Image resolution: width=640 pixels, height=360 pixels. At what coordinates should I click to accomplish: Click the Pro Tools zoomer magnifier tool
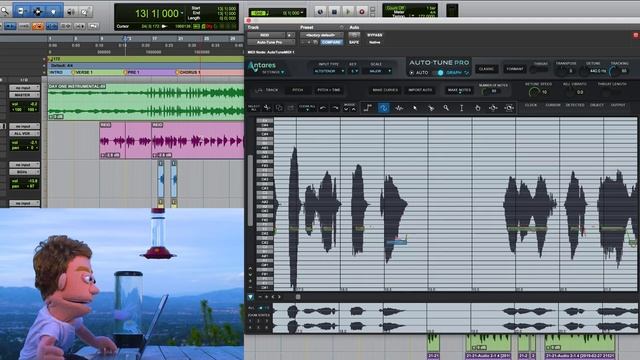5,11
